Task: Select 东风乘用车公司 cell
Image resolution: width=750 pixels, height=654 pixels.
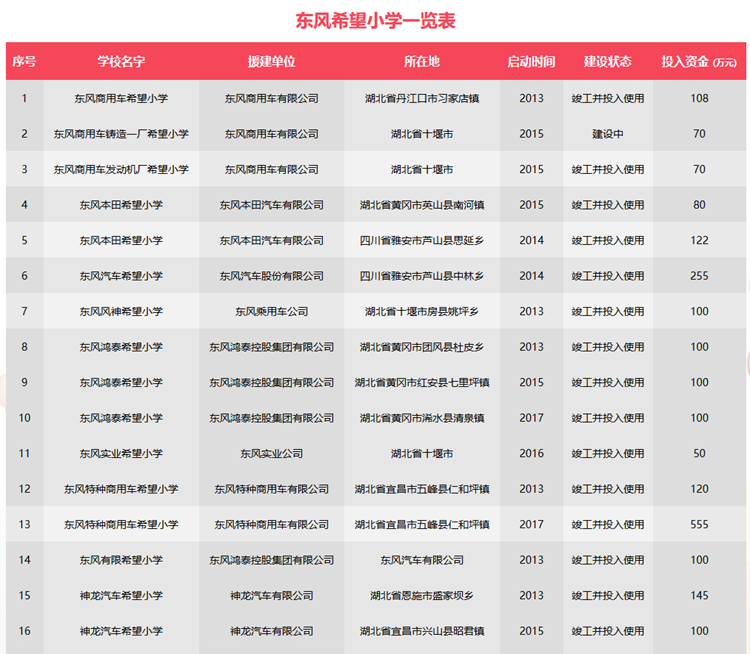Action: pyautogui.click(x=272, y=311)
